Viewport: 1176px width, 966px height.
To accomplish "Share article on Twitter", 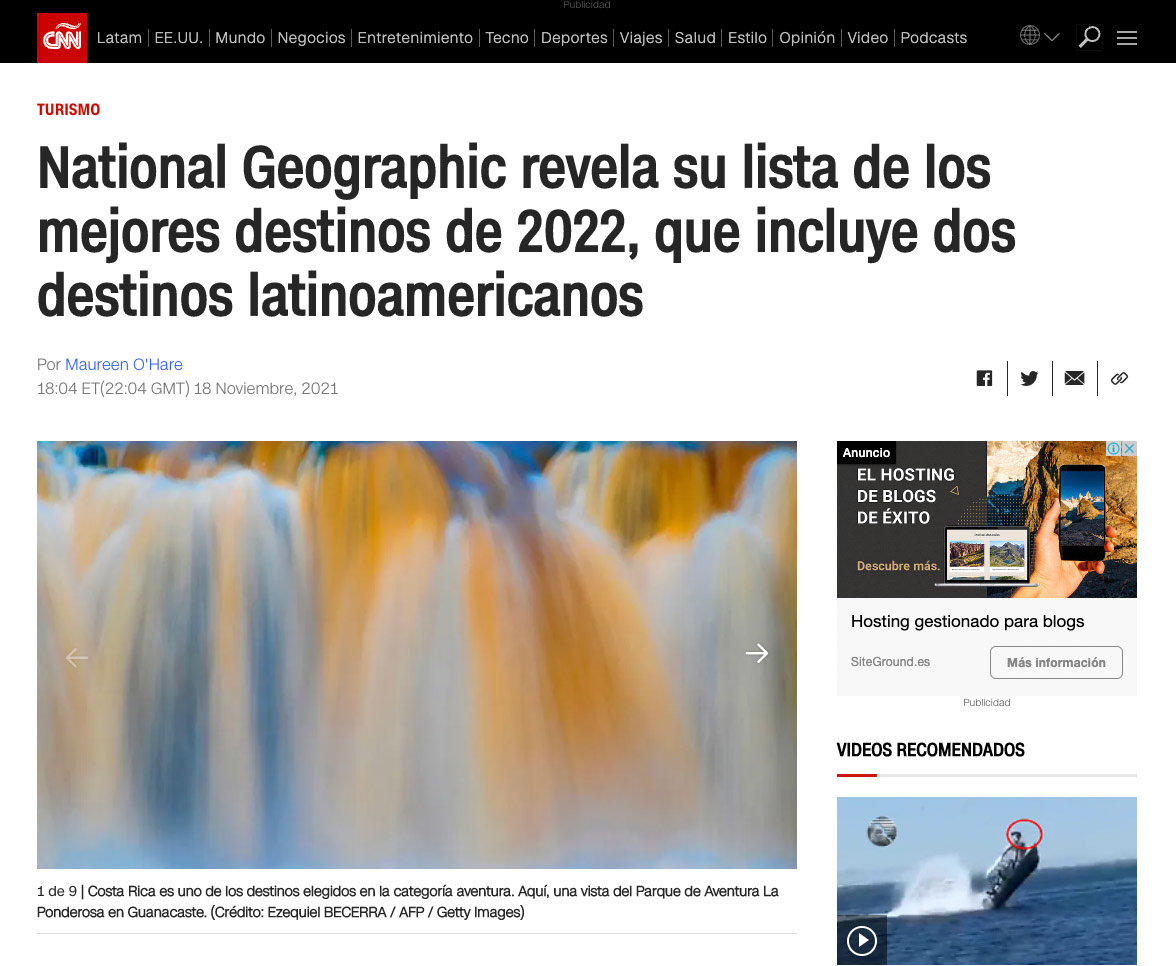I will [x=1029, y=378].
